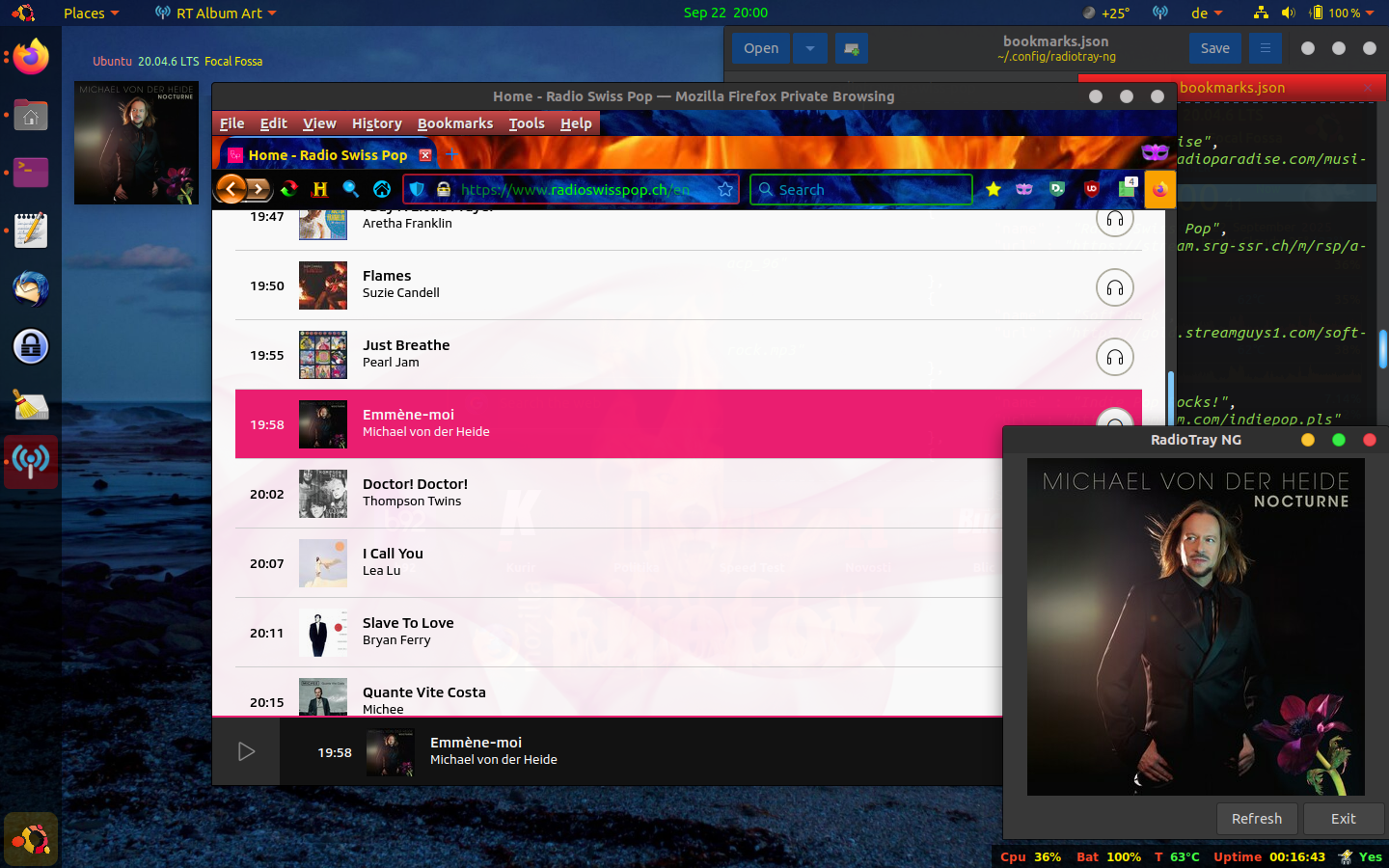Click the gedit vertical scrollbar handle
The height and width of the screenshot is (868, 1389).
[x=1382, y=348]
